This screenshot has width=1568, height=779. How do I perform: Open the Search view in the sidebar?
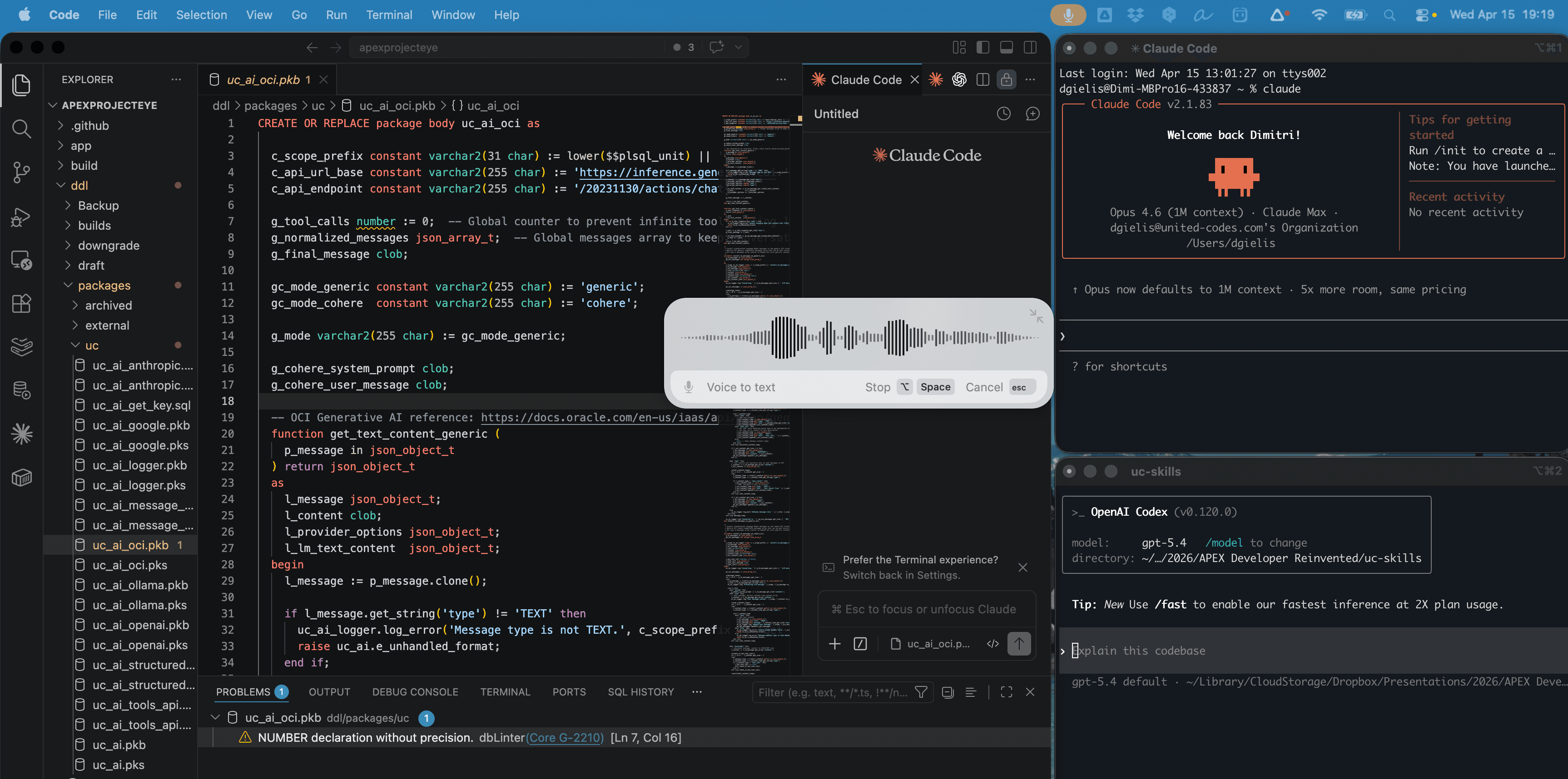tap(22, 129)
